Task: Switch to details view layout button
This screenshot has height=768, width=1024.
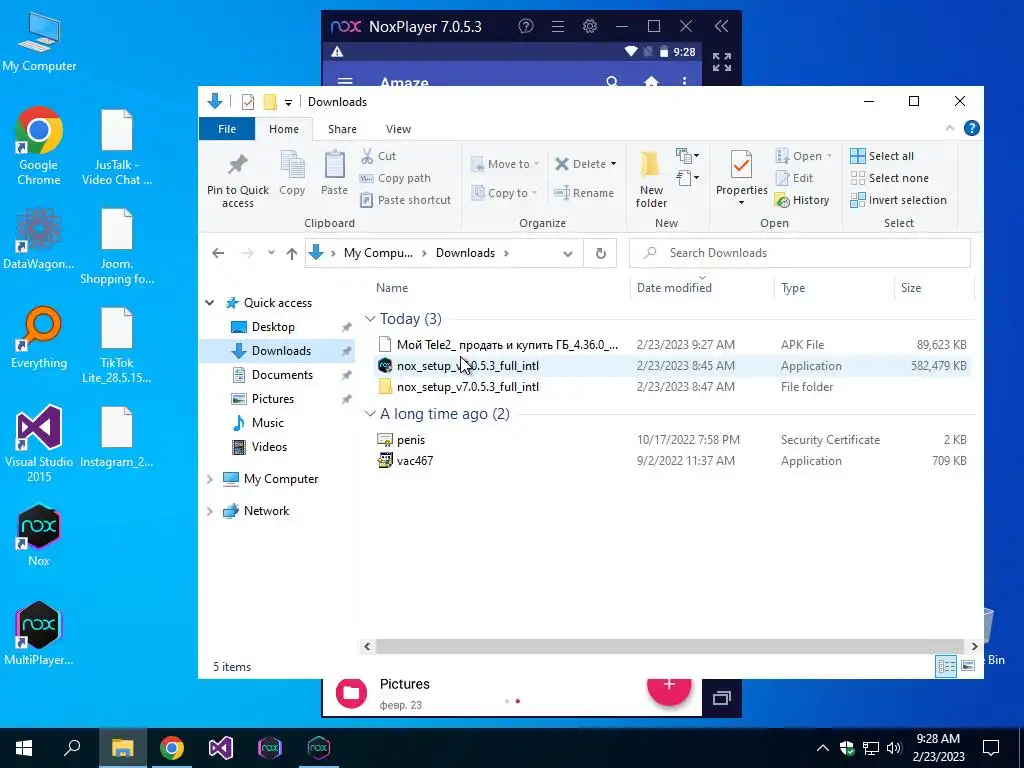Action: (x=946, y=665)
